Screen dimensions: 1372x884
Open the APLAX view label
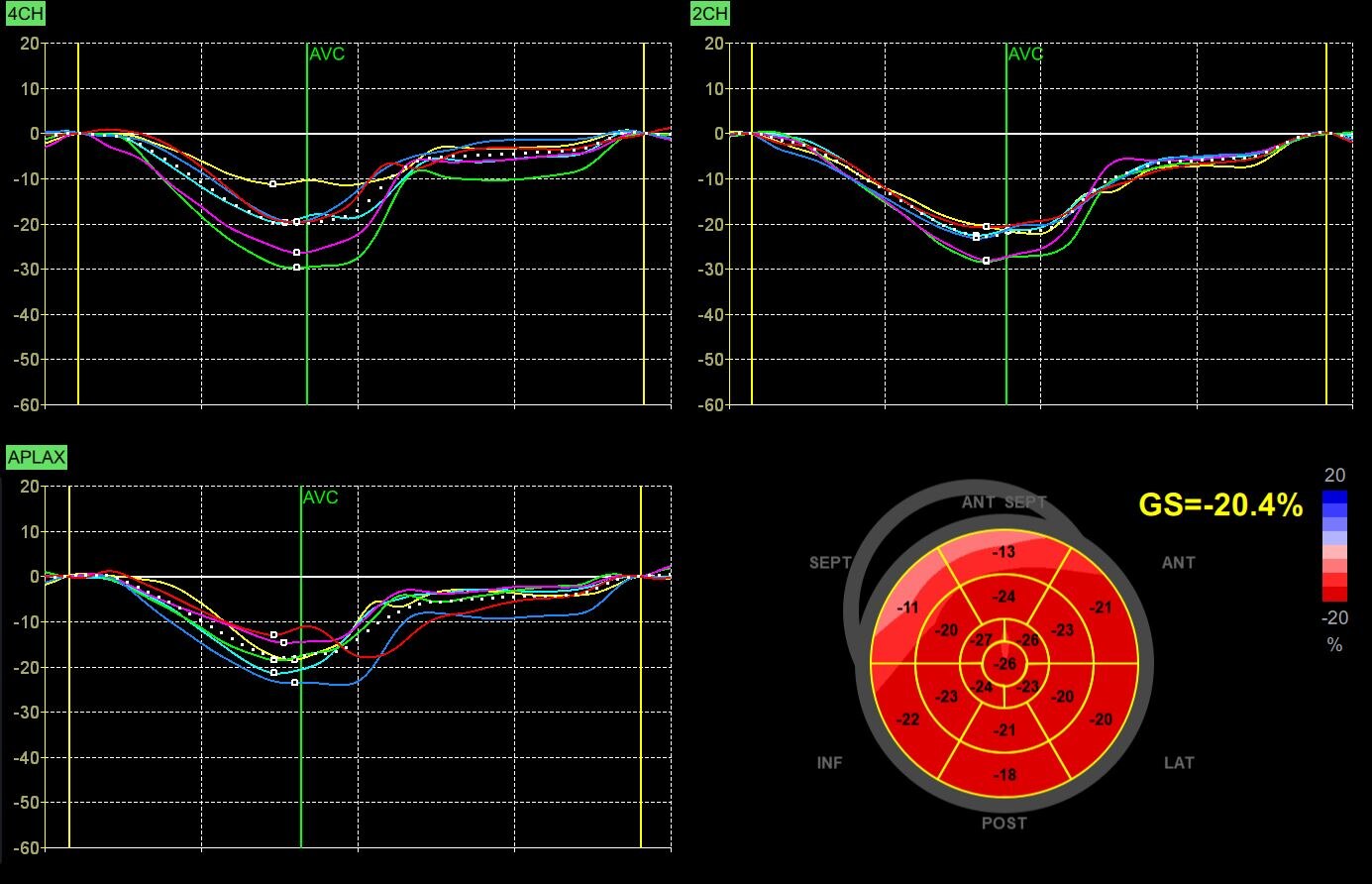[36, 458]
